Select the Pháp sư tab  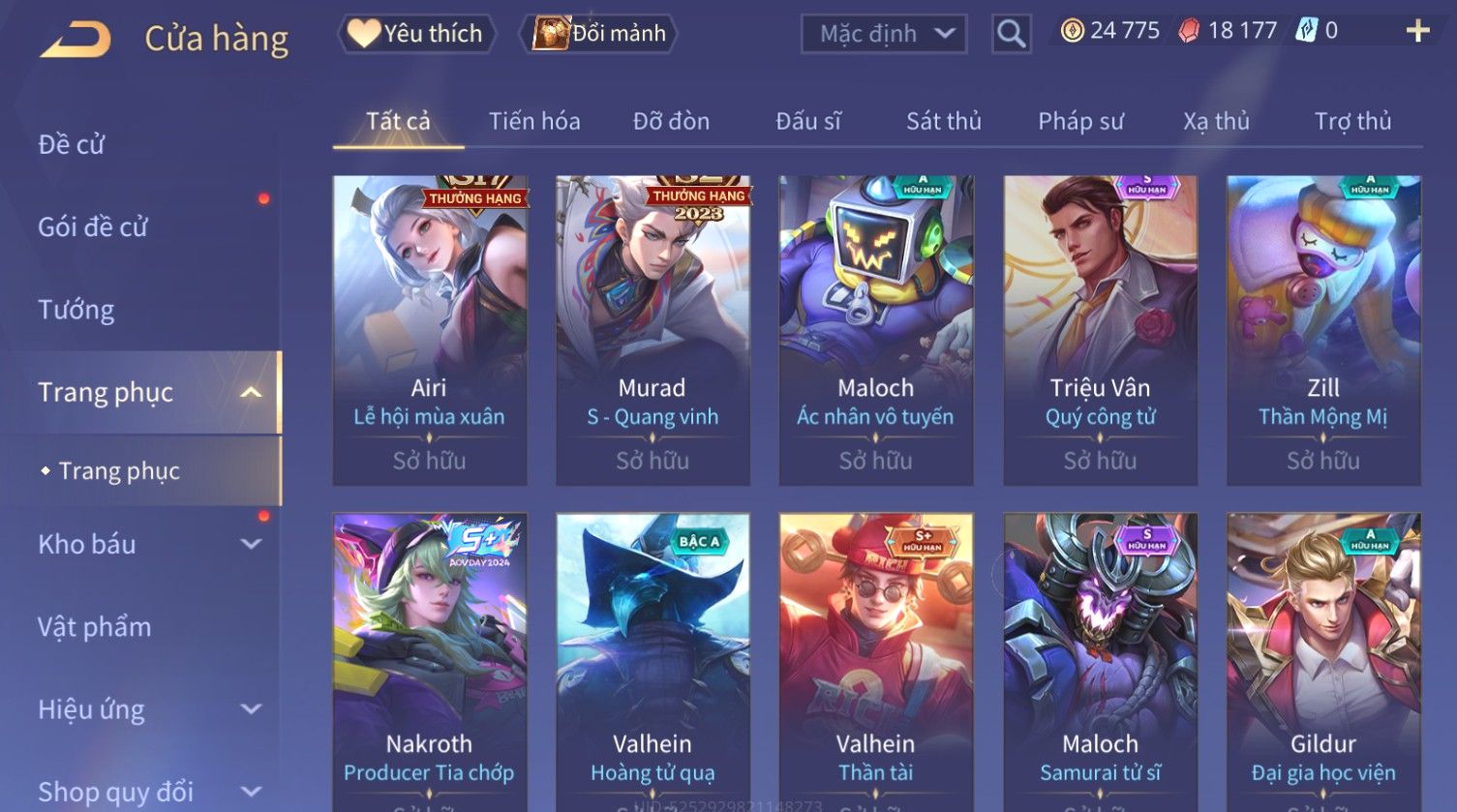tap(1080, 121)
